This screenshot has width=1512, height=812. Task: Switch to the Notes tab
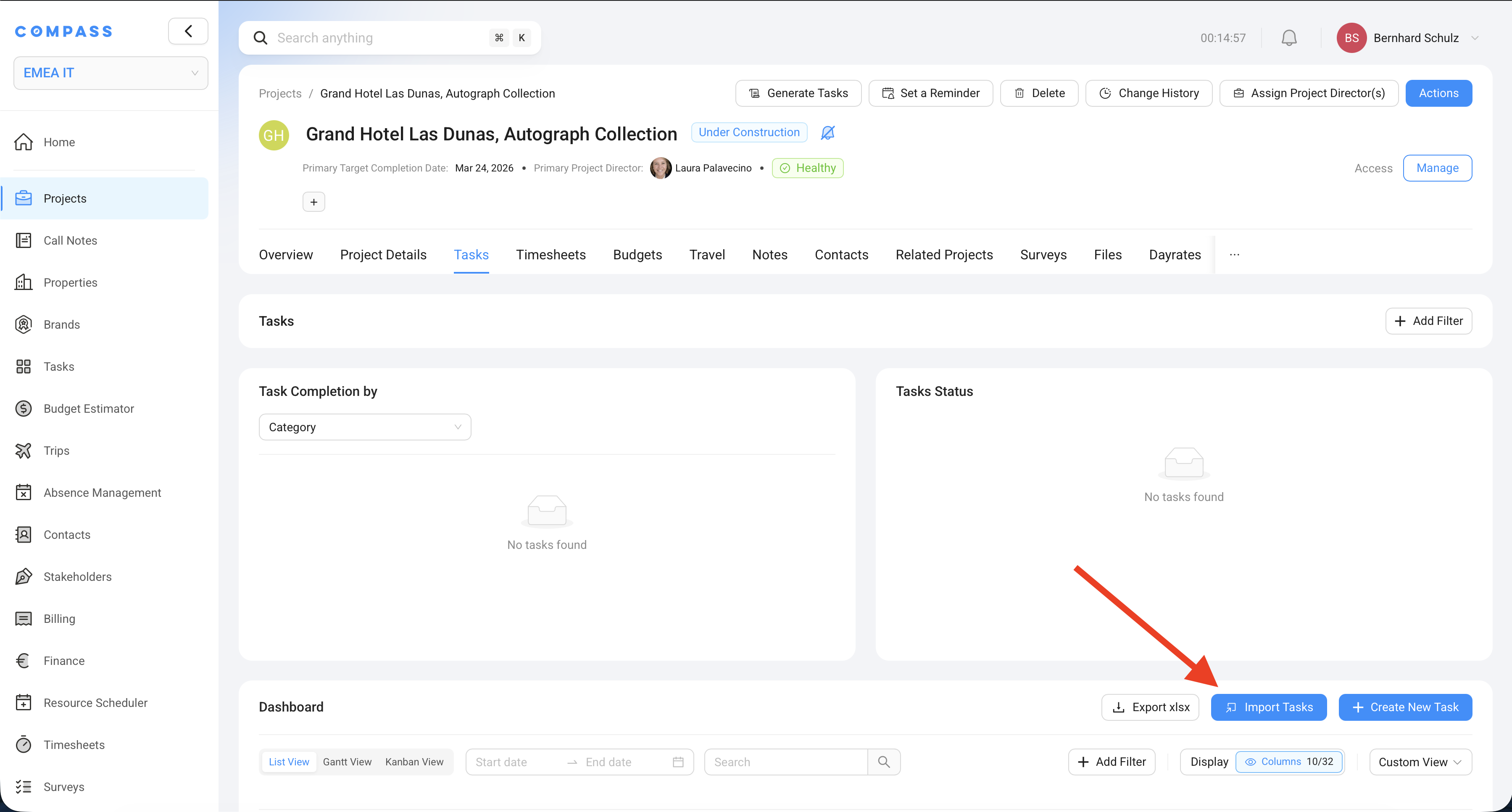click(x=769, y=255)
